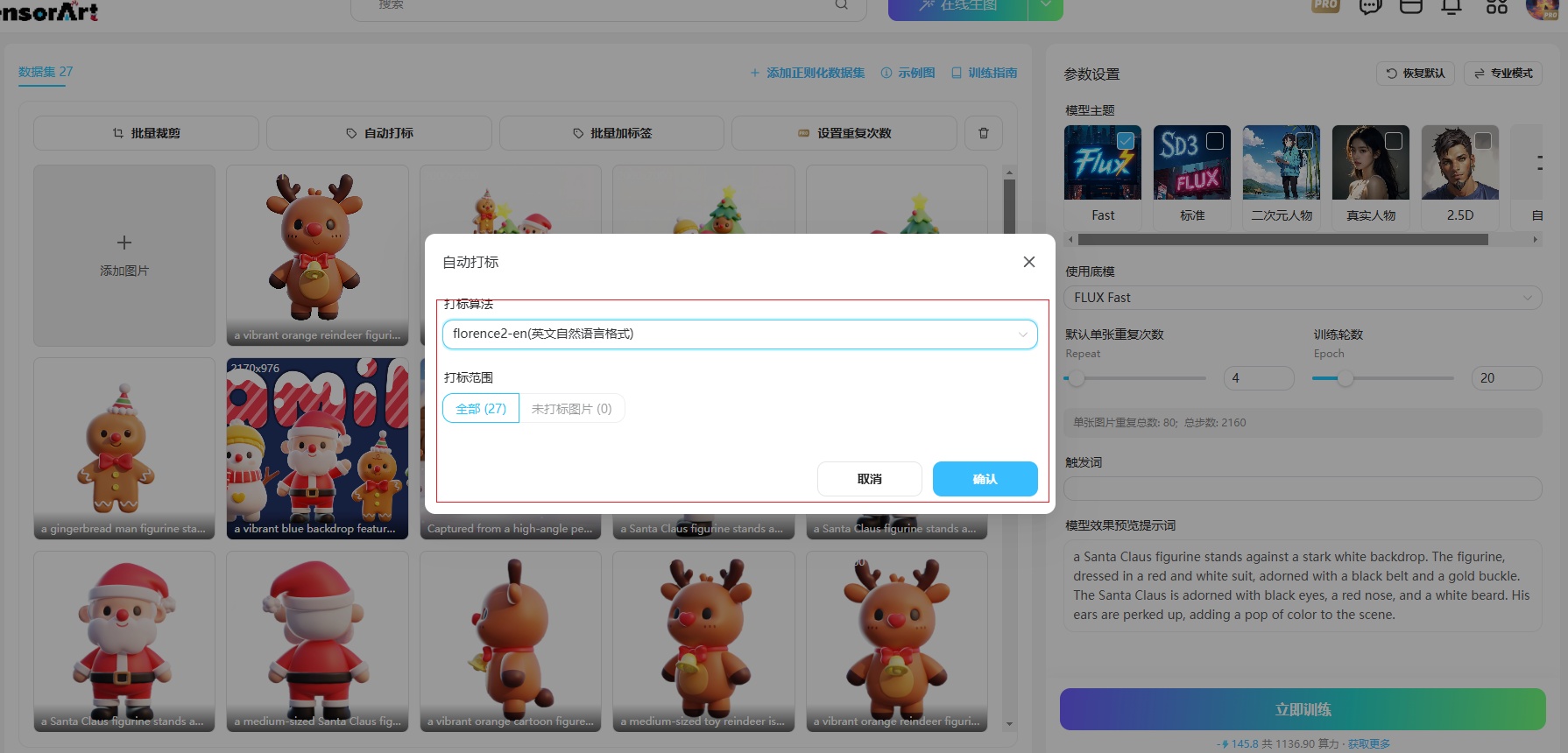
Task: Check the Flux Fast model theme checkbox
Action: pos(1126,141)
